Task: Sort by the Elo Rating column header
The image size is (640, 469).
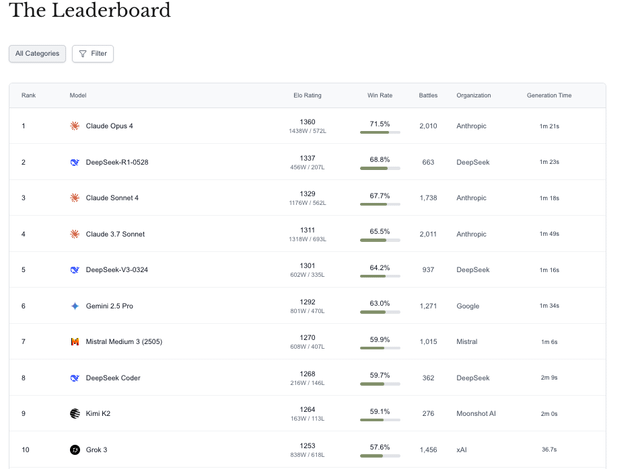Action: point(307,95)
